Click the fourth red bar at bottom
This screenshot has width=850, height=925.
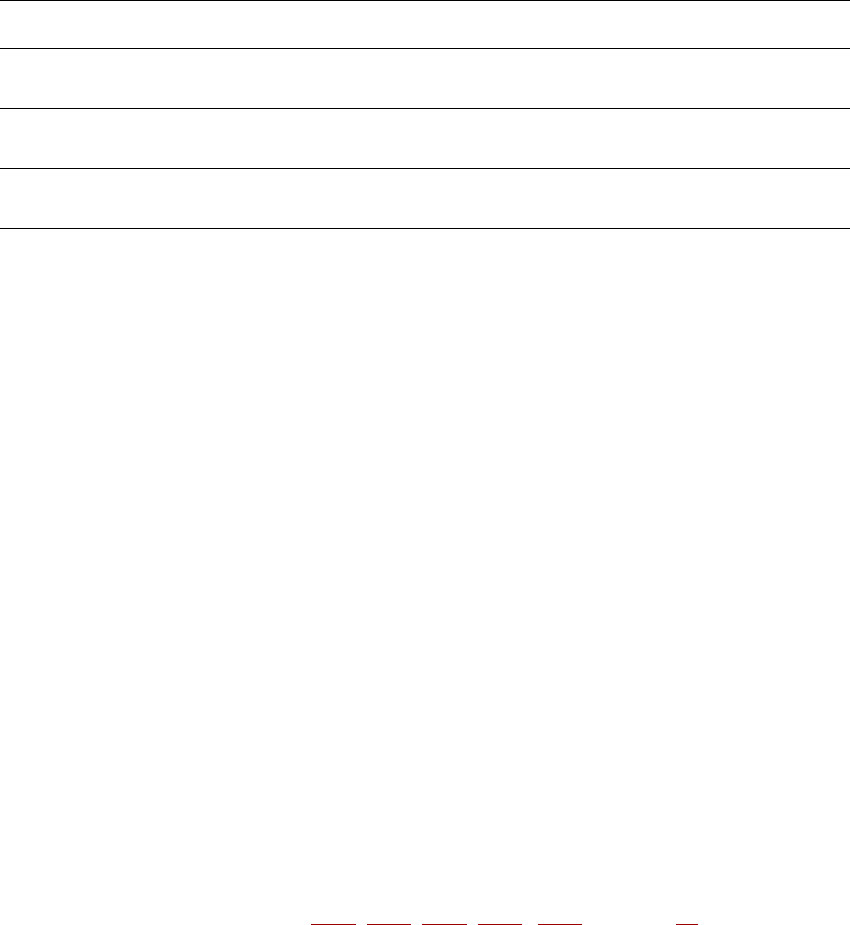pos(500,924)
